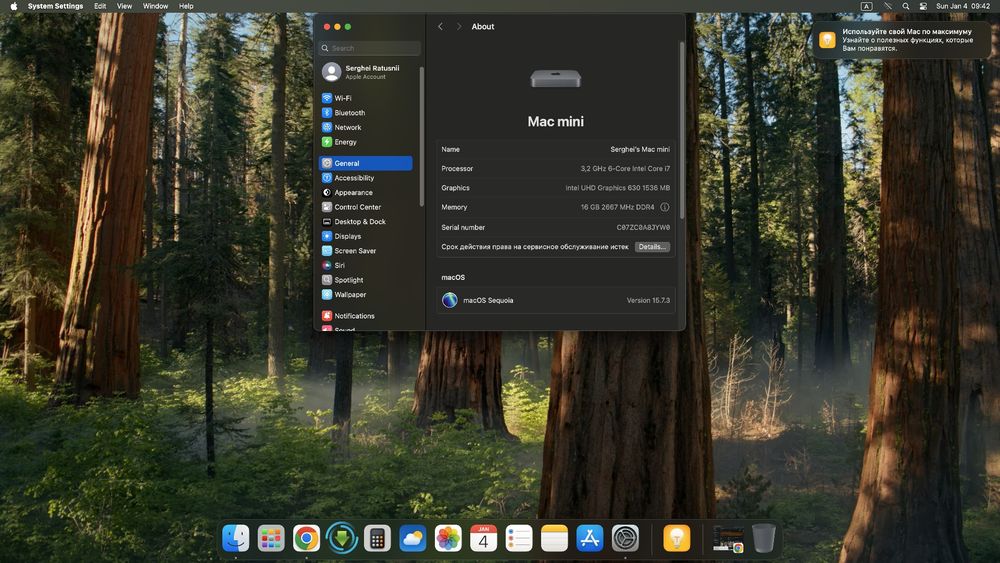The width and height of the screenshot is (1000, 563).
Task: Click the serial number value
Action: (643, 228)
